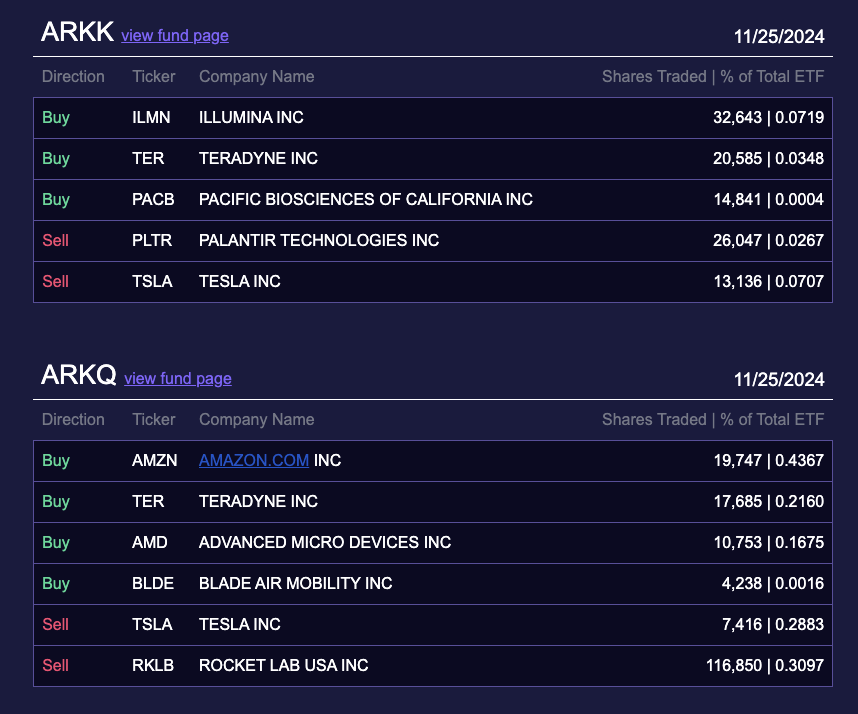Open the ARKQ view fund page link
This screenshot has width=858, height=714.
[x=177, y=380]
